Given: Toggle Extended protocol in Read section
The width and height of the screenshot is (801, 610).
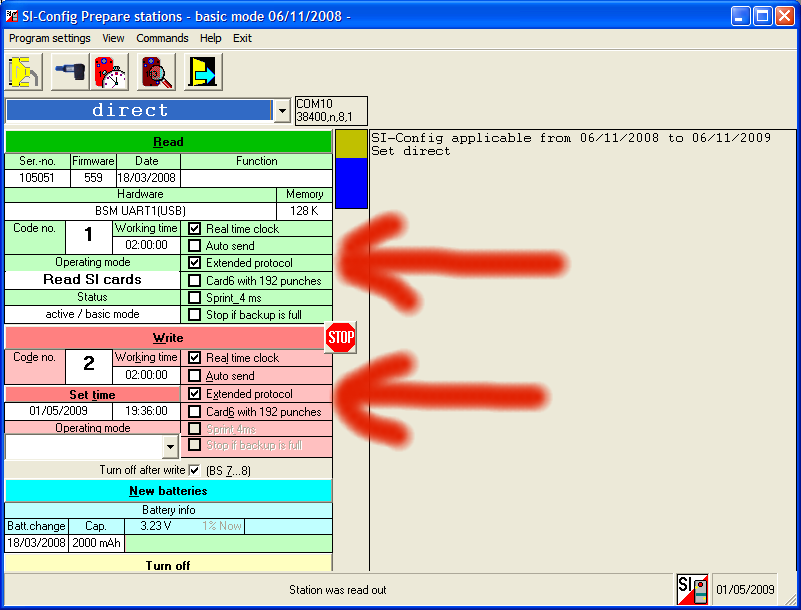Looking at the screenshot, I should click(x=194, y=263).
